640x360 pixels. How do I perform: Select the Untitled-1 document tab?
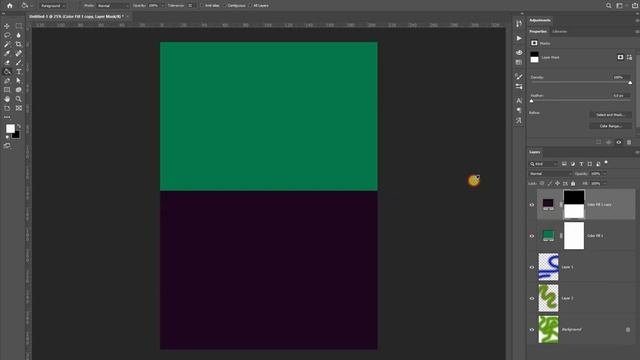(x=76, y=17)
